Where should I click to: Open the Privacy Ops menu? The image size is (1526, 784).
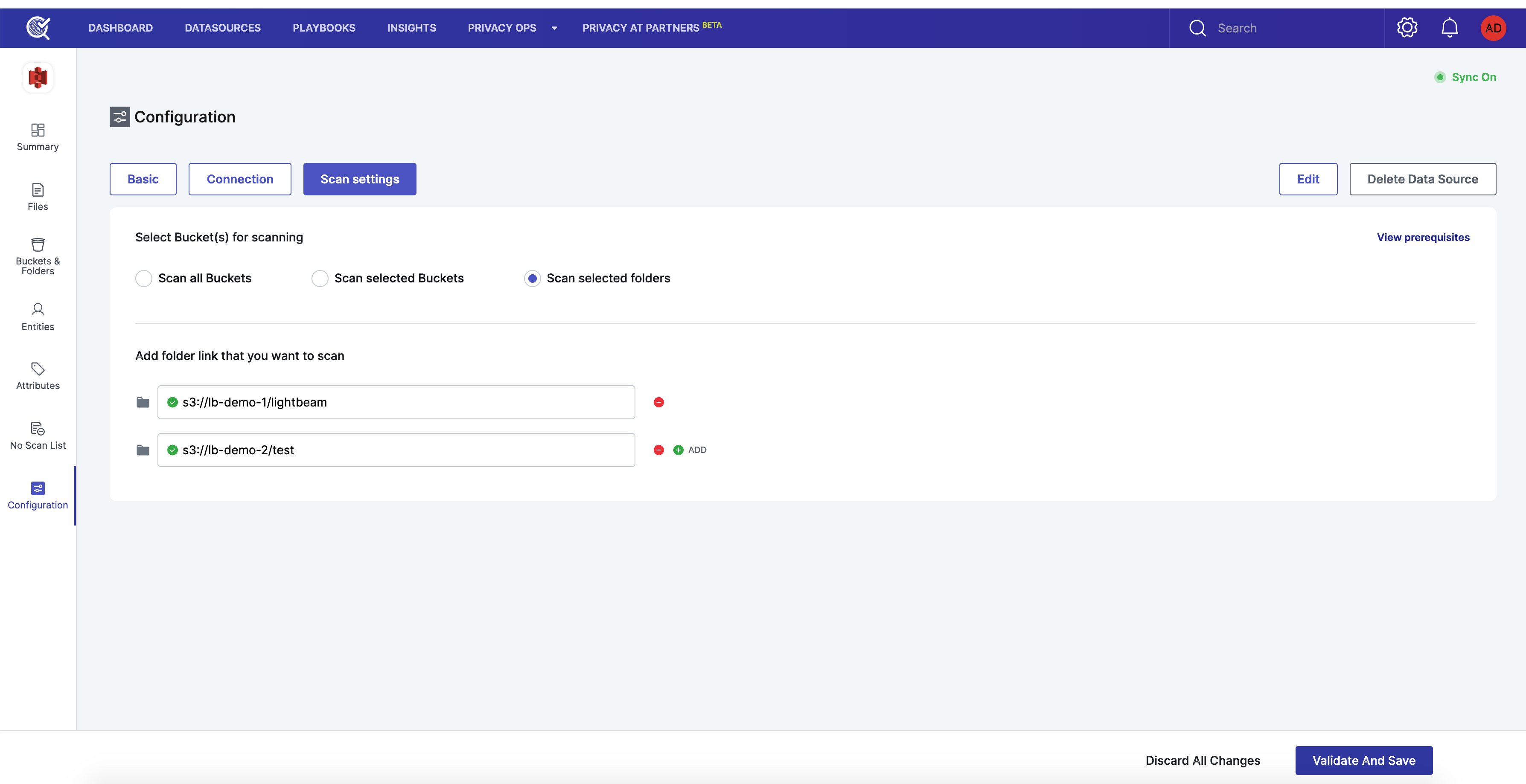point(502,28)
